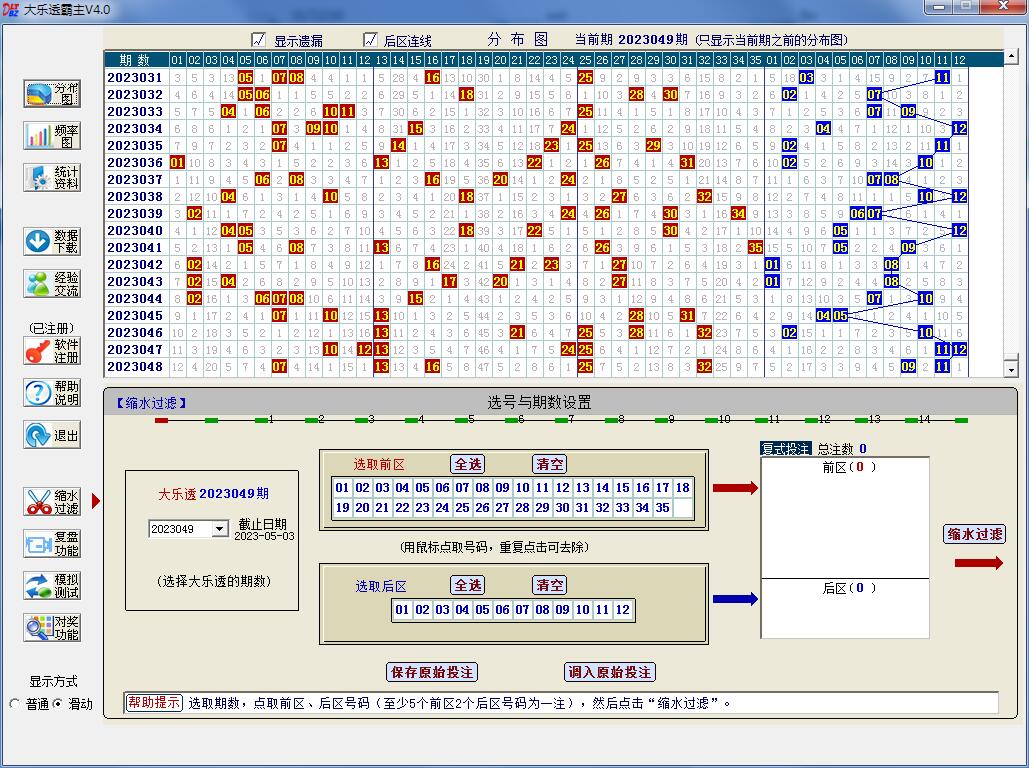
Task: Select the 普通 display mode radio button
Action: (15, 704)
